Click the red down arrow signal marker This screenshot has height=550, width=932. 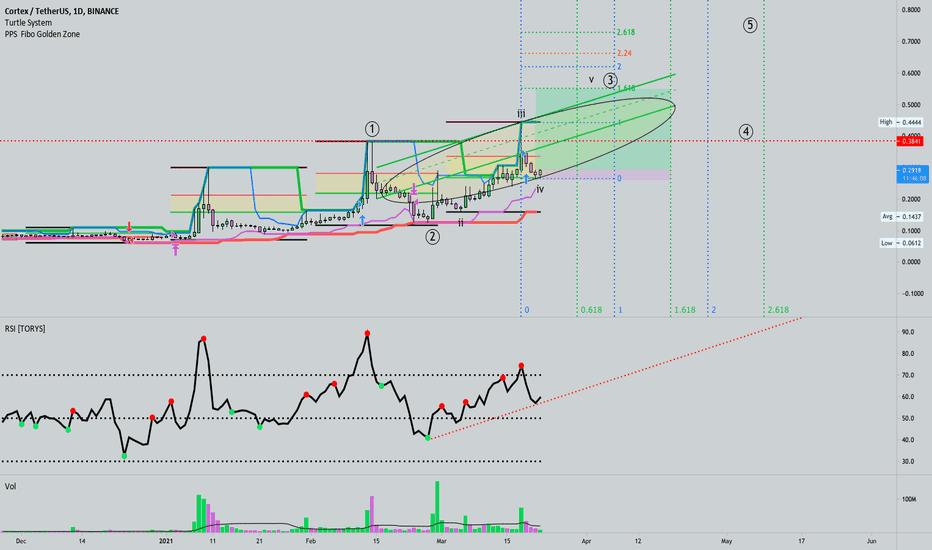pyautogui.click(x=129, y=227)
